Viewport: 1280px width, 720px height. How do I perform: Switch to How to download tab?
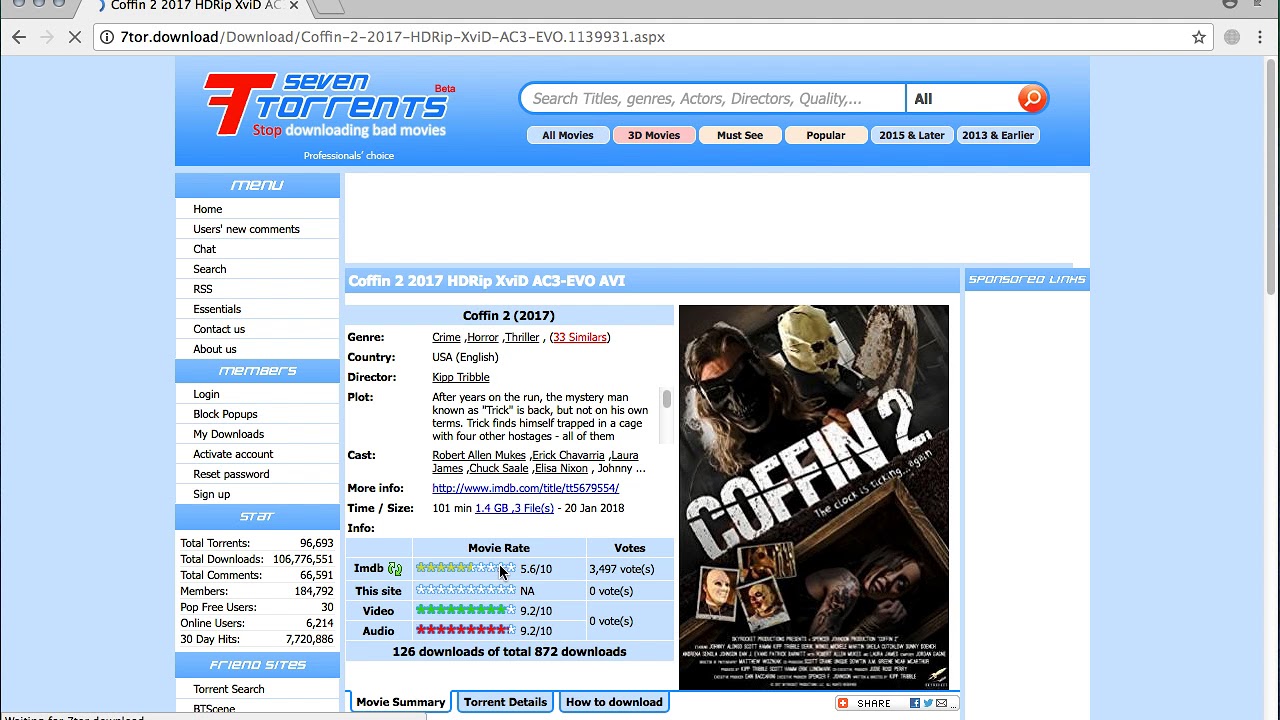(614, 702)
